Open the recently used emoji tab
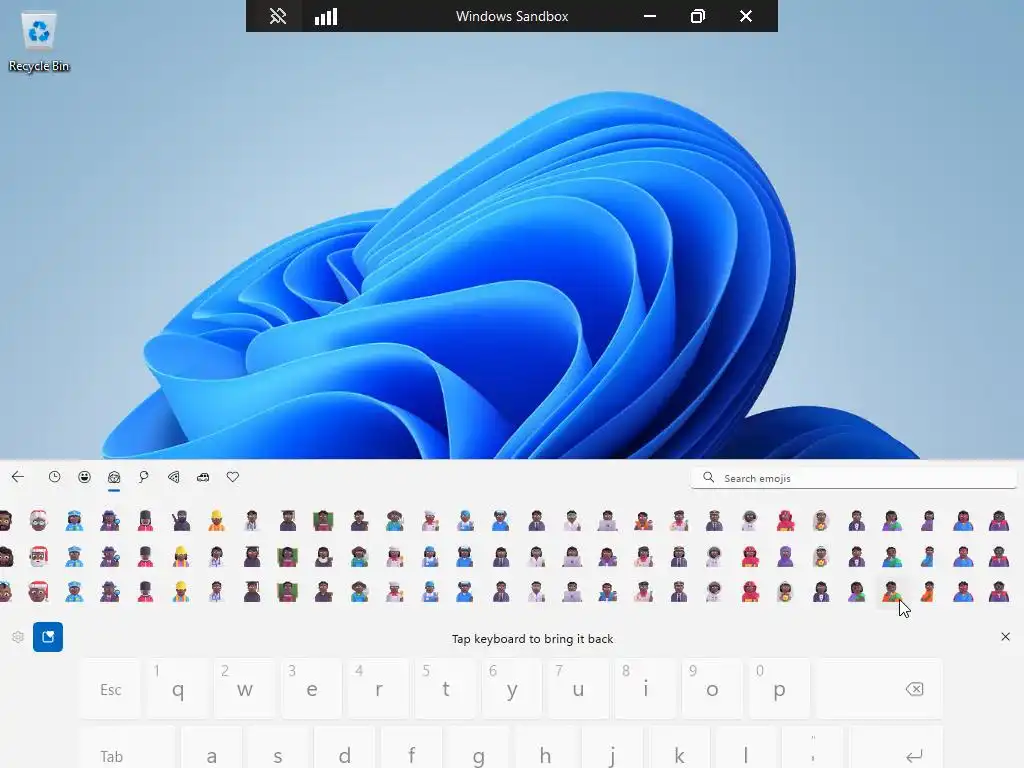Viewport: 1024px width, 768px height. pyautogui.click(x=54, y=477)
